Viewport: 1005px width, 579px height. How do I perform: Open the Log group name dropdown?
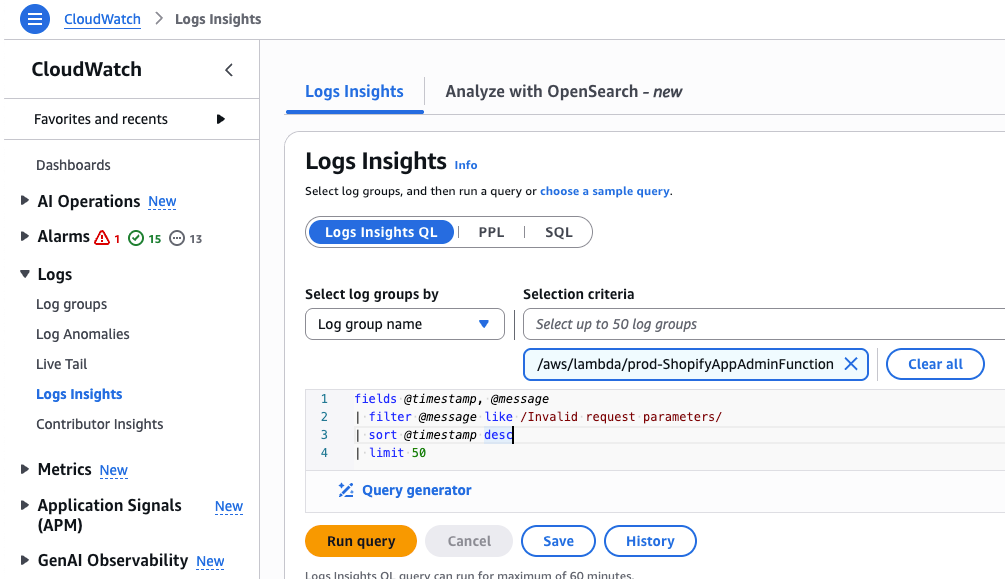coord(404,324)
